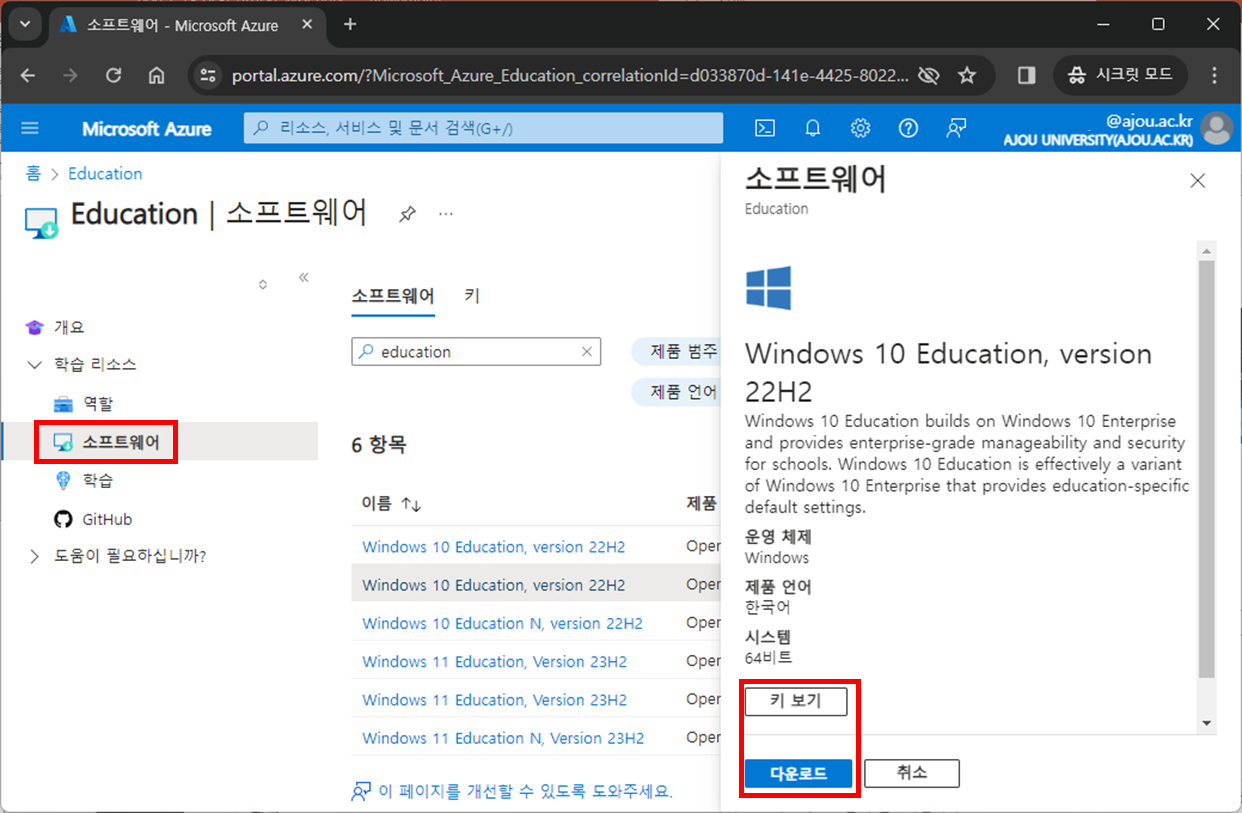Viewport: 1242px width, 813px height.
Task: Click the 홈 breadcrumb link
Action: pyautogui.click(x=33, y=174)
